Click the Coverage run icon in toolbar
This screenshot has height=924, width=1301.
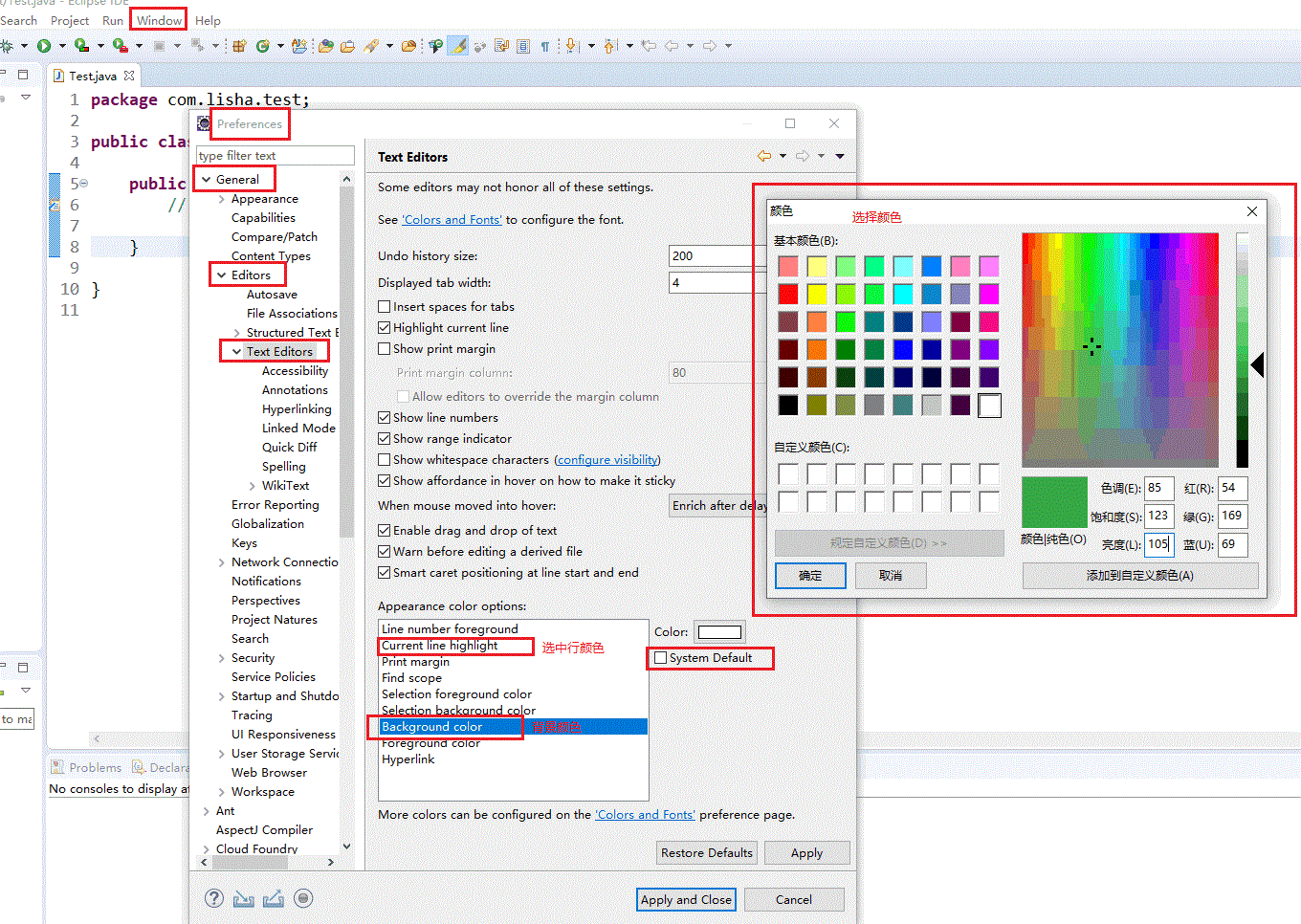point(82,45)
